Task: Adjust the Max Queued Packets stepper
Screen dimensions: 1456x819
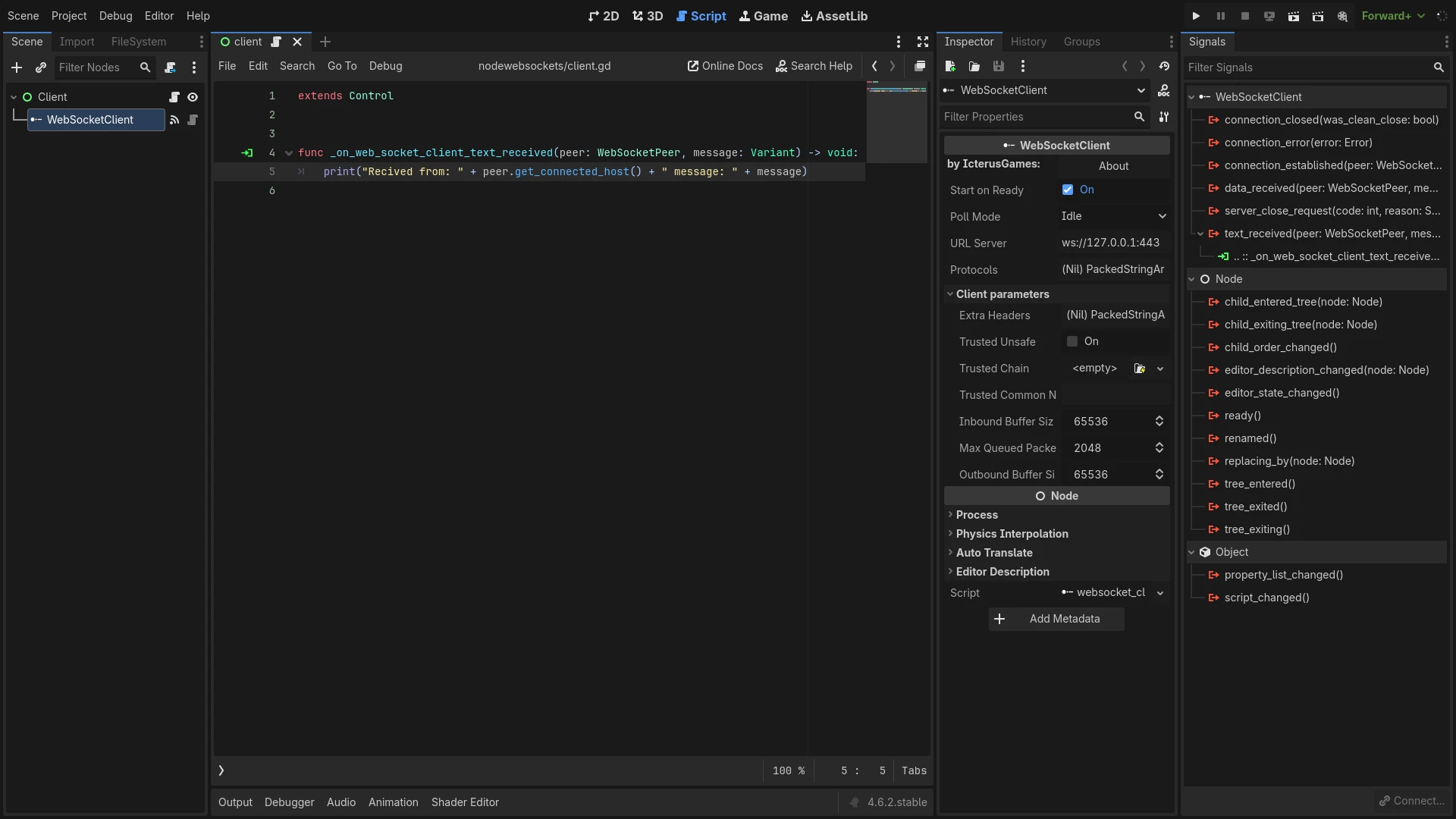Action: tap(1159, 448)
